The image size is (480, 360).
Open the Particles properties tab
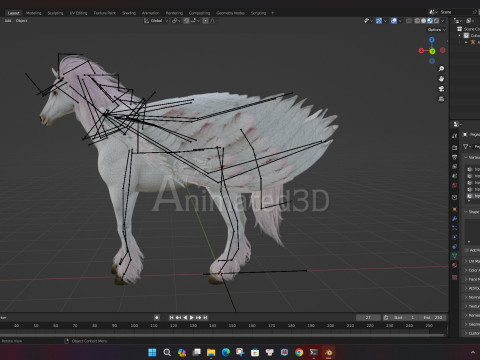point(455,228)
